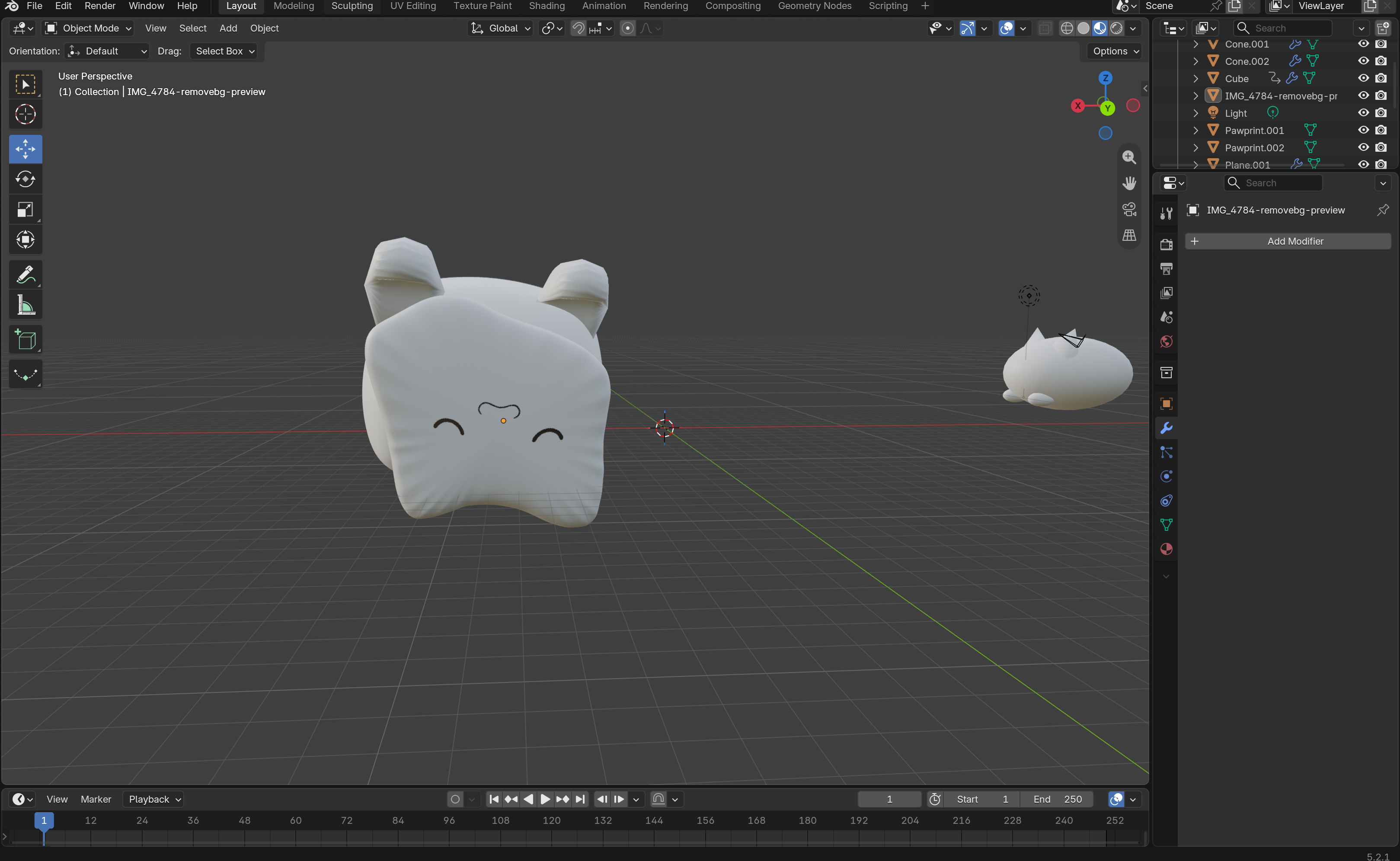
Task: Select material preview shading sphere
Action: (x=1099, y=28)
